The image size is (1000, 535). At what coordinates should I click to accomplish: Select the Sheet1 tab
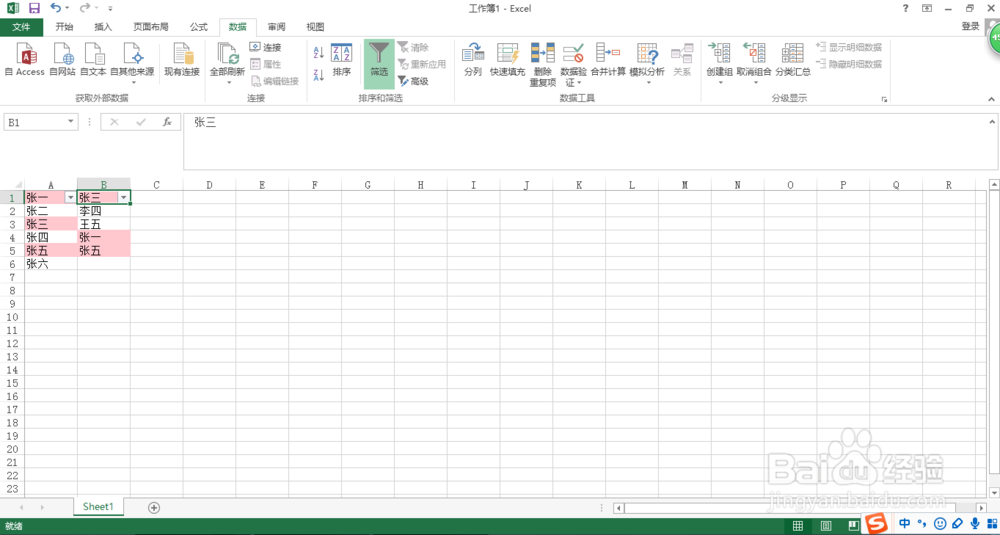pos(98,506)
